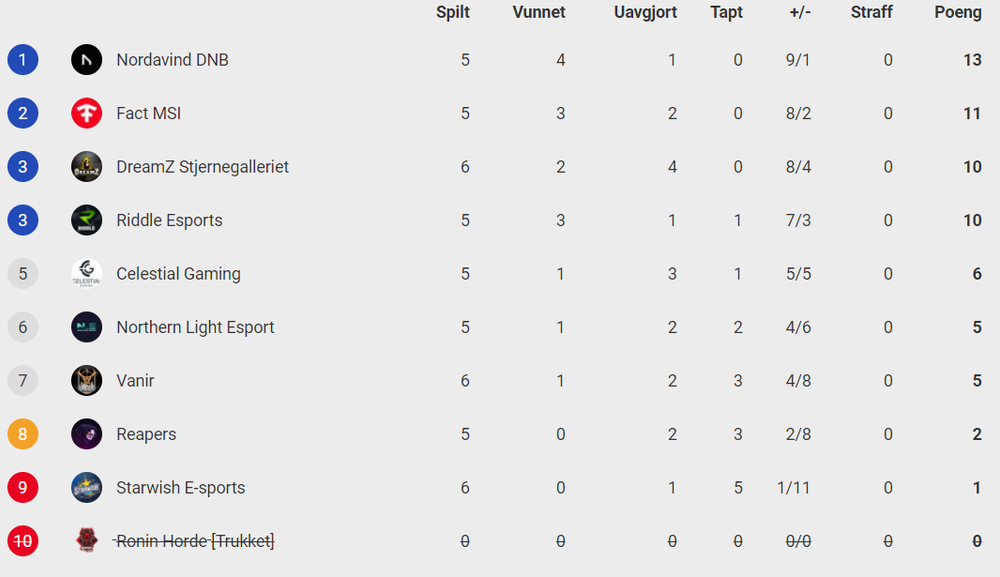
Task: Open the struck-through Ronin Horde [Trukket] entry
Action: [194, 541]
